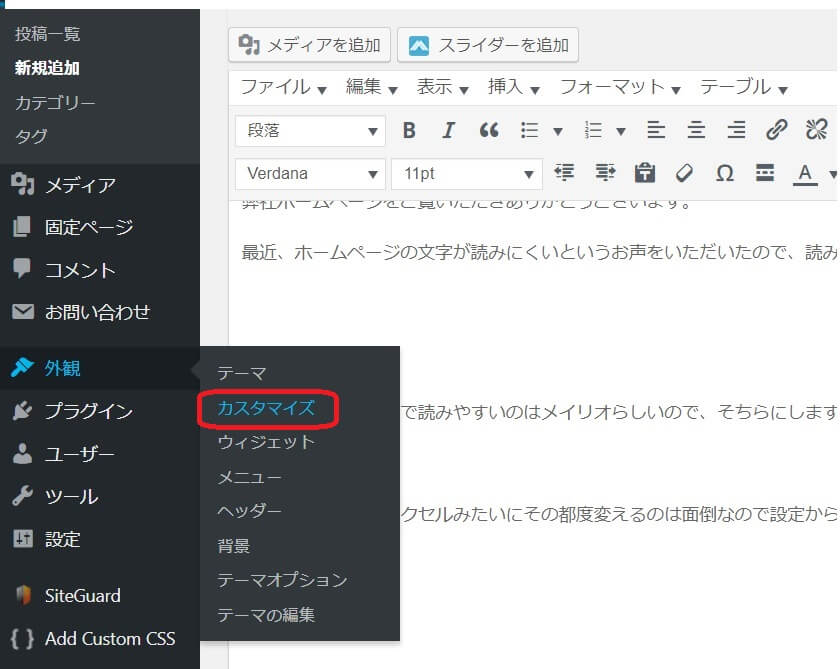Open the special character Omega tool
The width and height of the screenshot is (840, 669).
(724, 173)
